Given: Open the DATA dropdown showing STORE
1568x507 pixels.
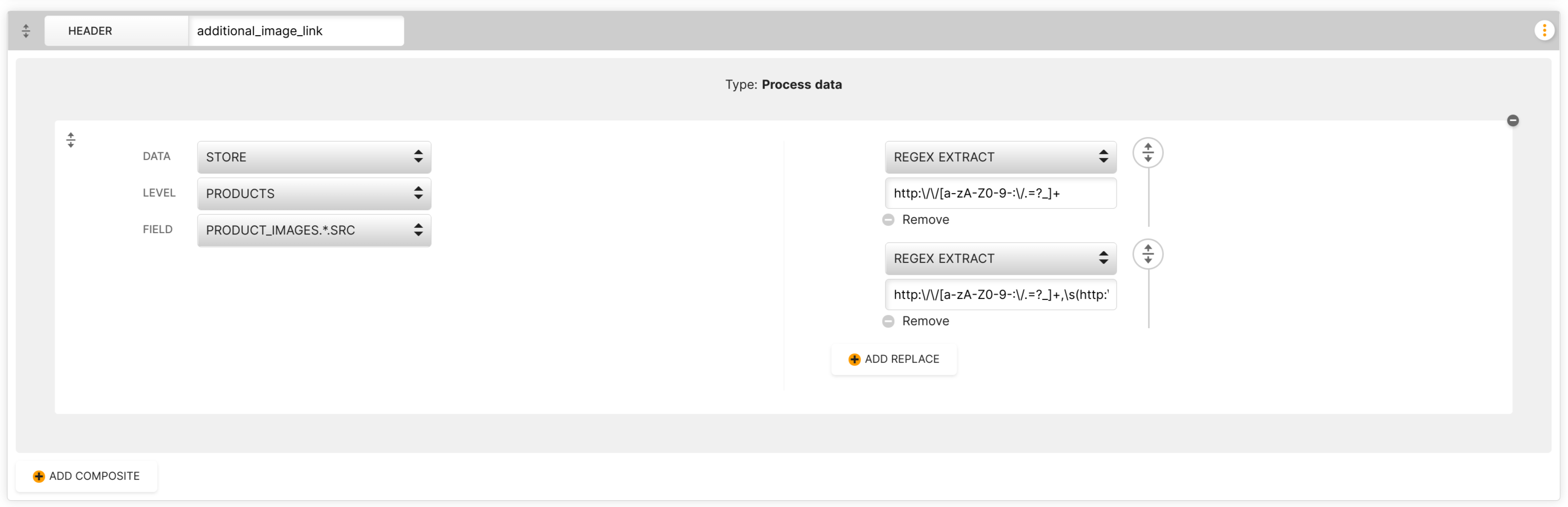Looking at the screenshot, I should pyautogui.click(x=314, y=157).
